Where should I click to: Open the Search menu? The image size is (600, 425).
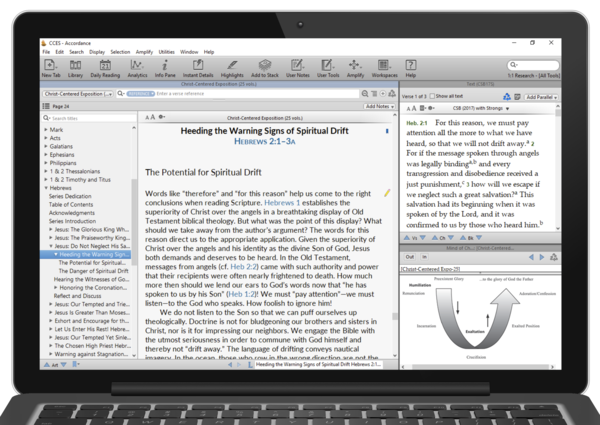click(76, 52)
